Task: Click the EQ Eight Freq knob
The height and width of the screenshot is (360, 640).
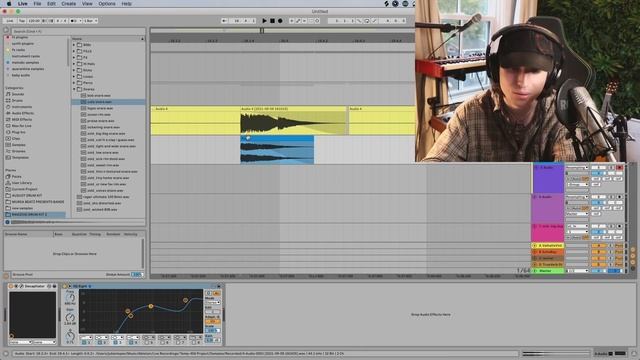Action: point(70,298)
